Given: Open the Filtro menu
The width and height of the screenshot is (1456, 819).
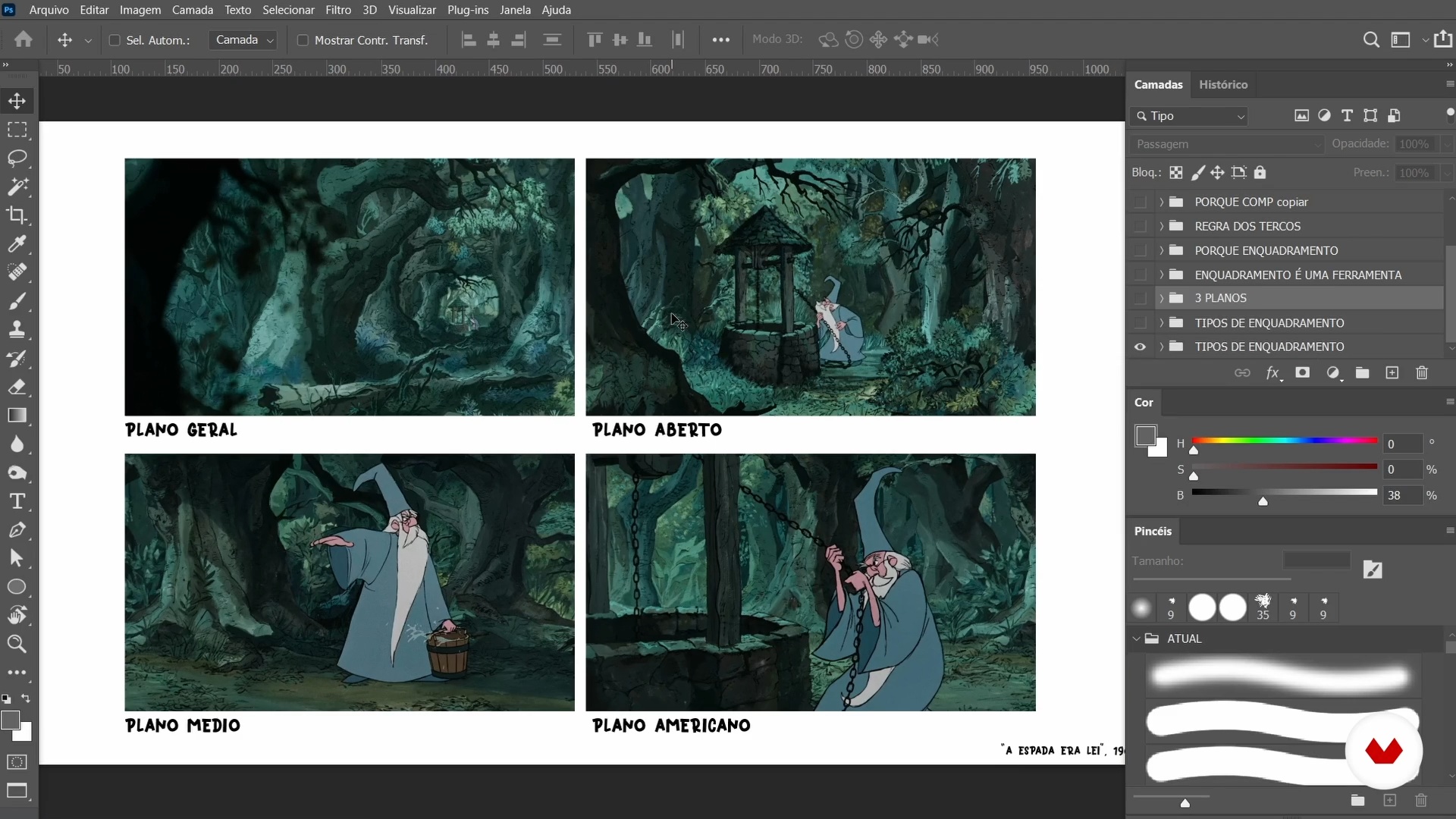Looking at the screenshot, I should click(x=338, y=10).
